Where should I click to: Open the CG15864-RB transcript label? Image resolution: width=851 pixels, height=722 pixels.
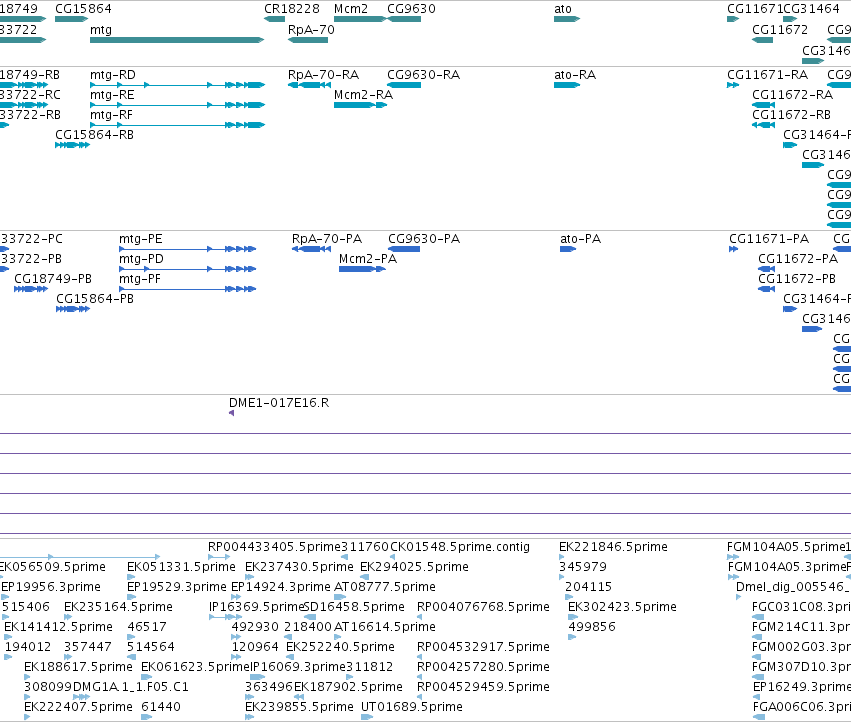94,135
